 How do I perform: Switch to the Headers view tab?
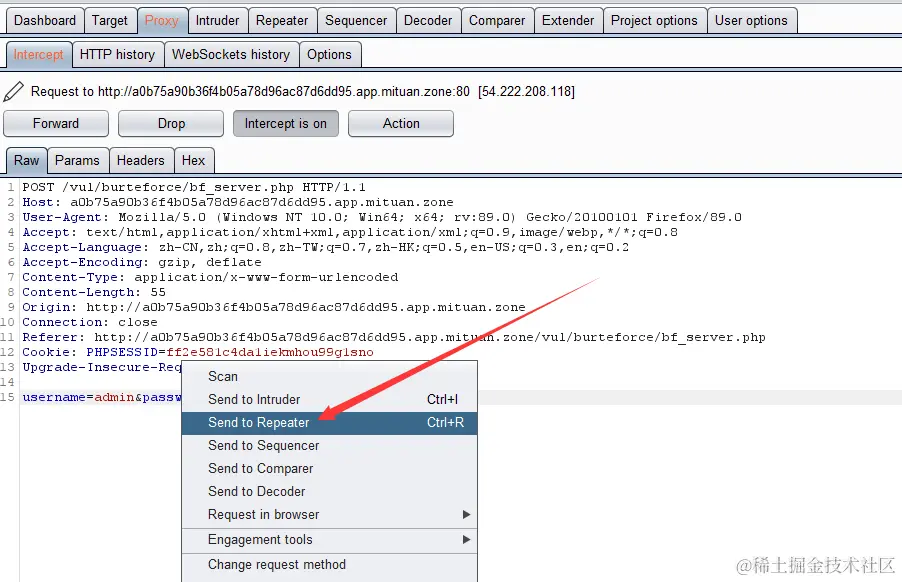[140, 160]
